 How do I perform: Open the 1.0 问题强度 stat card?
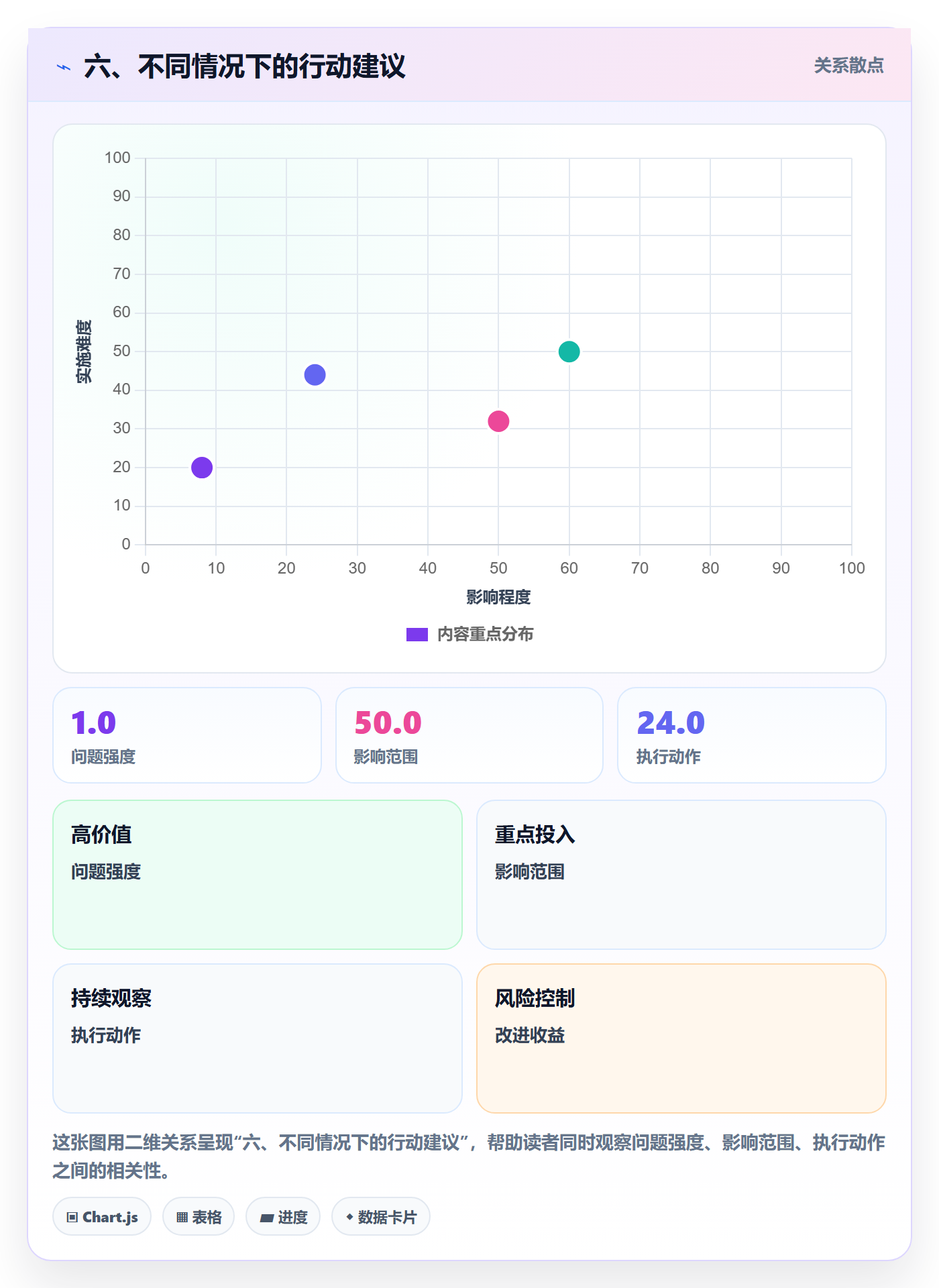187,735
